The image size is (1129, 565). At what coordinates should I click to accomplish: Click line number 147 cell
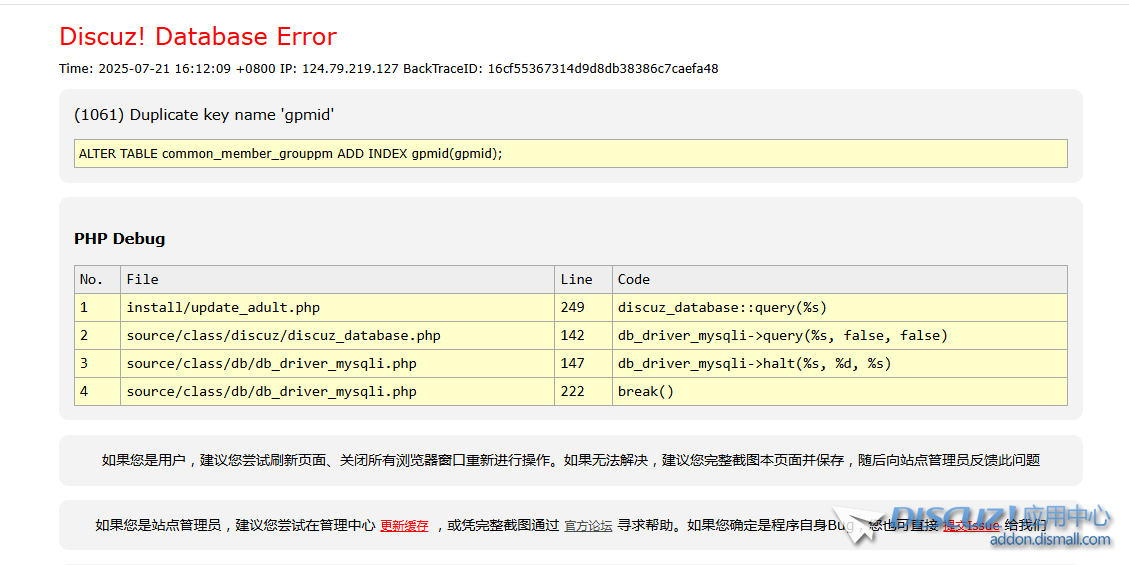click(583, 363)
